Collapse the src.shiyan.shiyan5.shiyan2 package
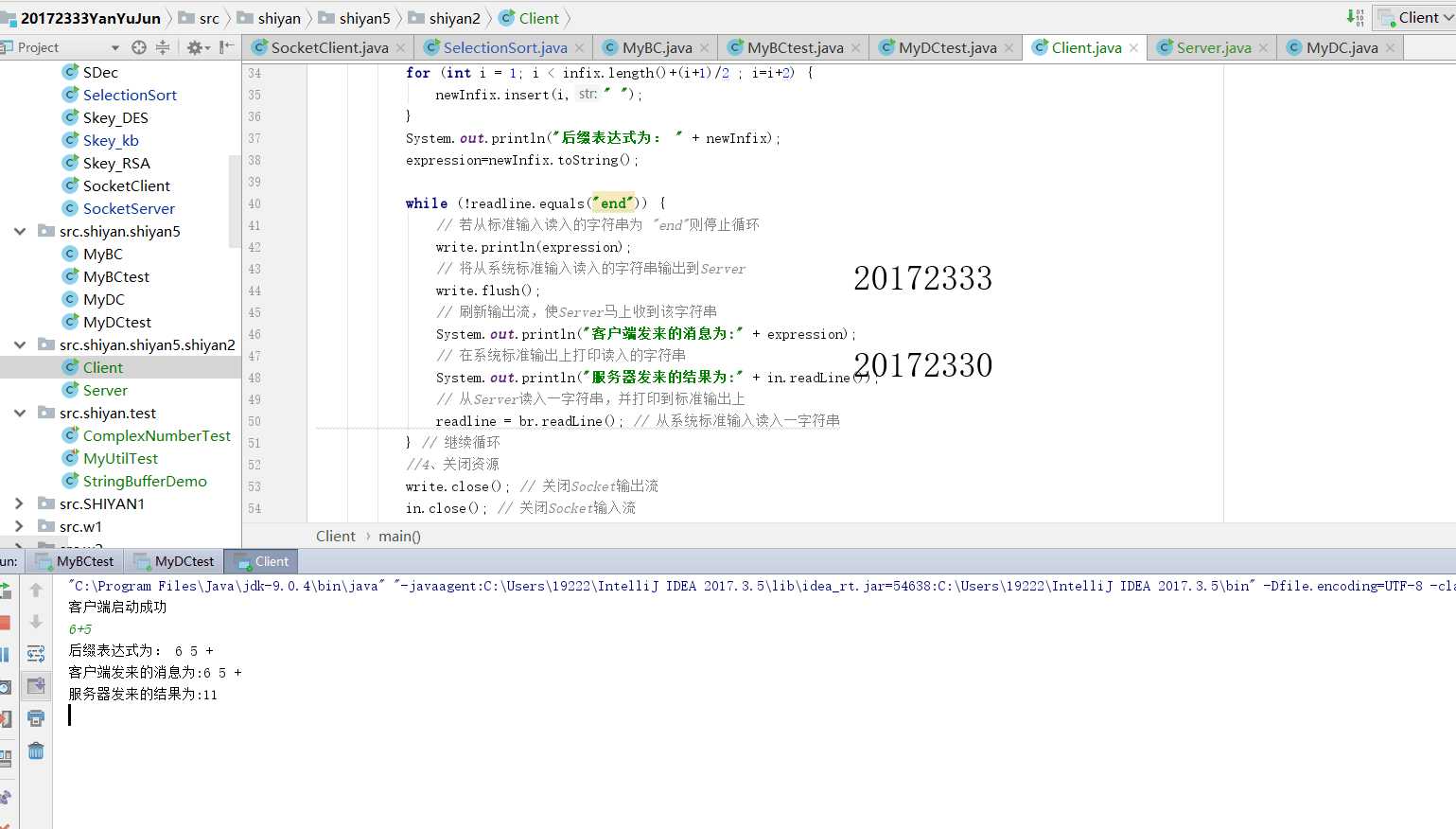Image resolution: width=1456 pixels, height=829 pixels. click(19, 344)
